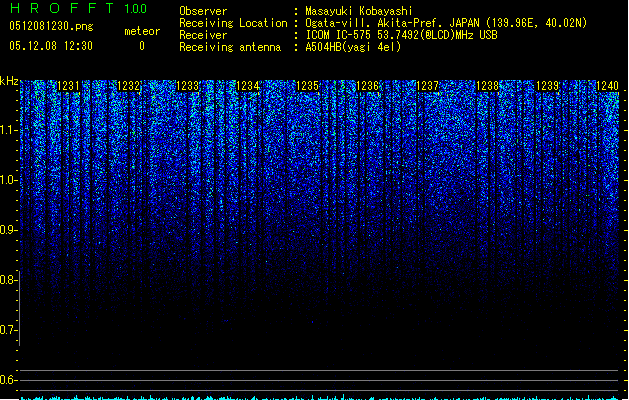The image size is (629, 400).
Task: Click the meteor count label
Action: (142, 31)
